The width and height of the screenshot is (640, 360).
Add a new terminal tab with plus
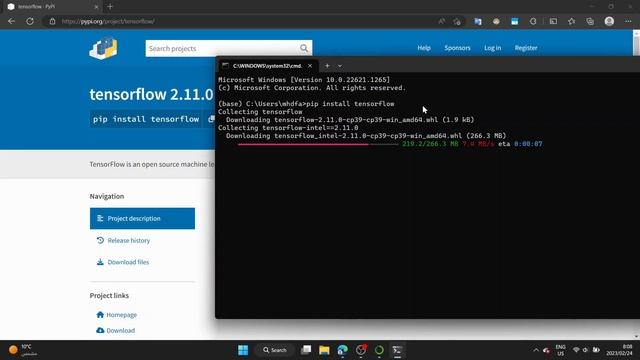click(x=327, y=66)
